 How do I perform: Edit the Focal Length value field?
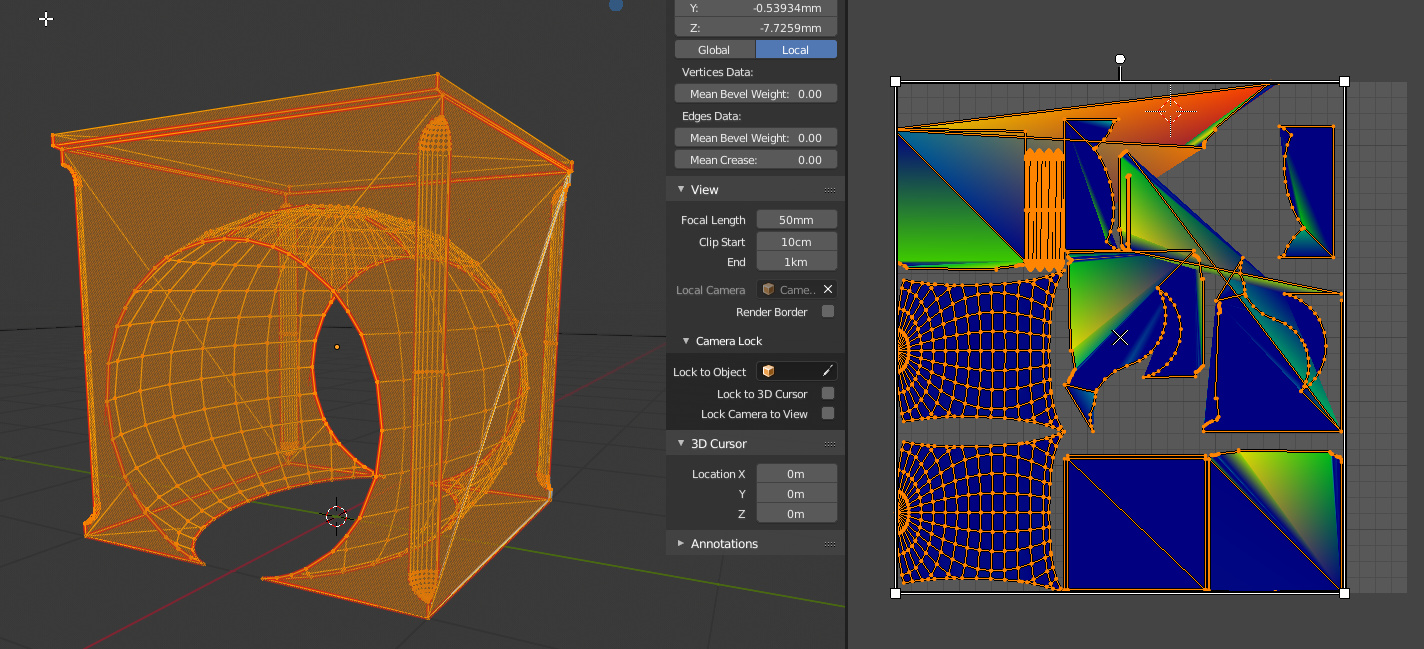click(796, 219)
